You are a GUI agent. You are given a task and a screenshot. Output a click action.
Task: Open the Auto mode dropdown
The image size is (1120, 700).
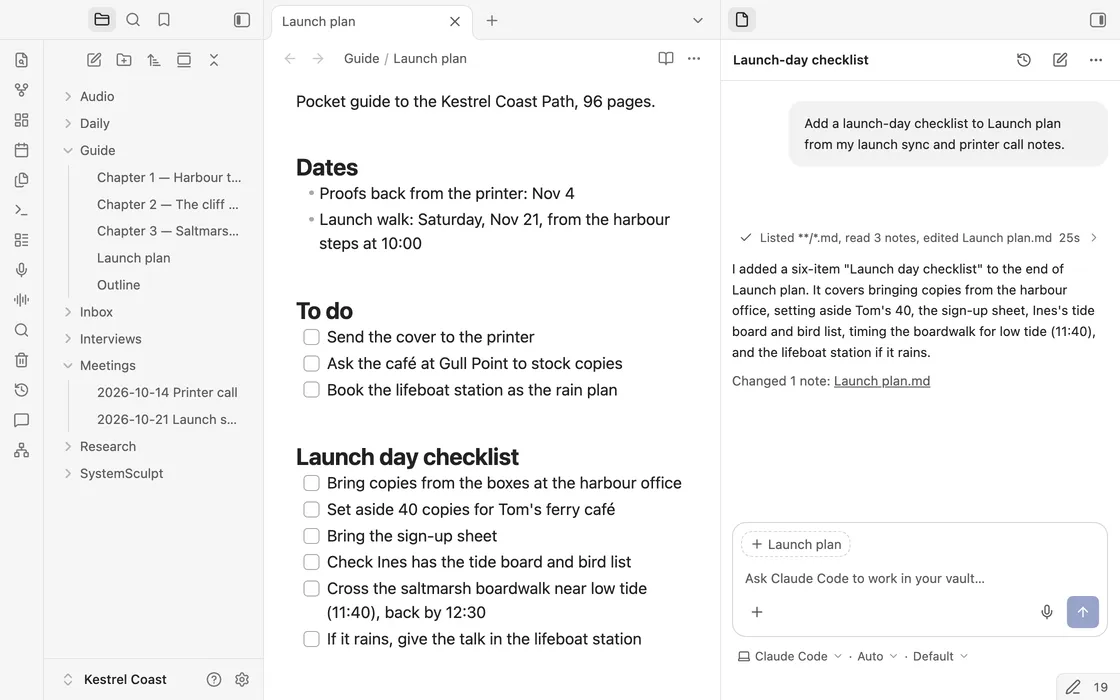pyautogui.click(x=876, y=656)
